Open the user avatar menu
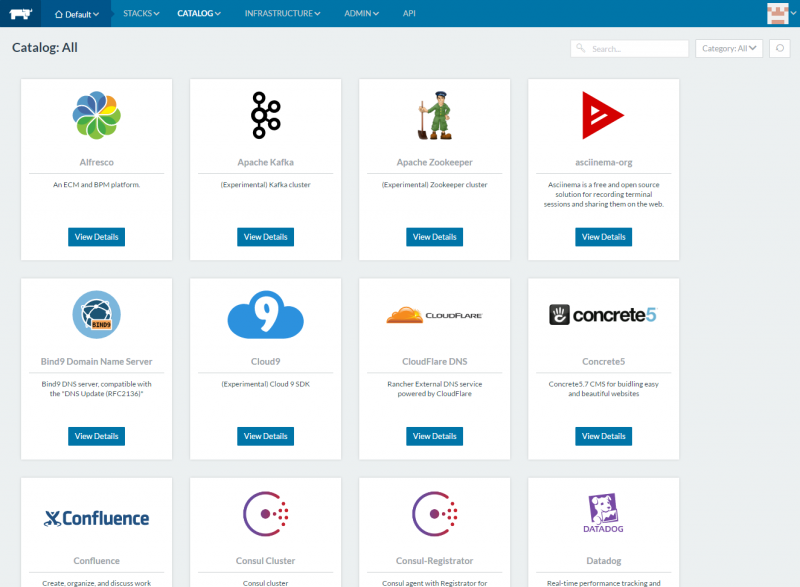The image size is (800, 587). pos(781,13)
